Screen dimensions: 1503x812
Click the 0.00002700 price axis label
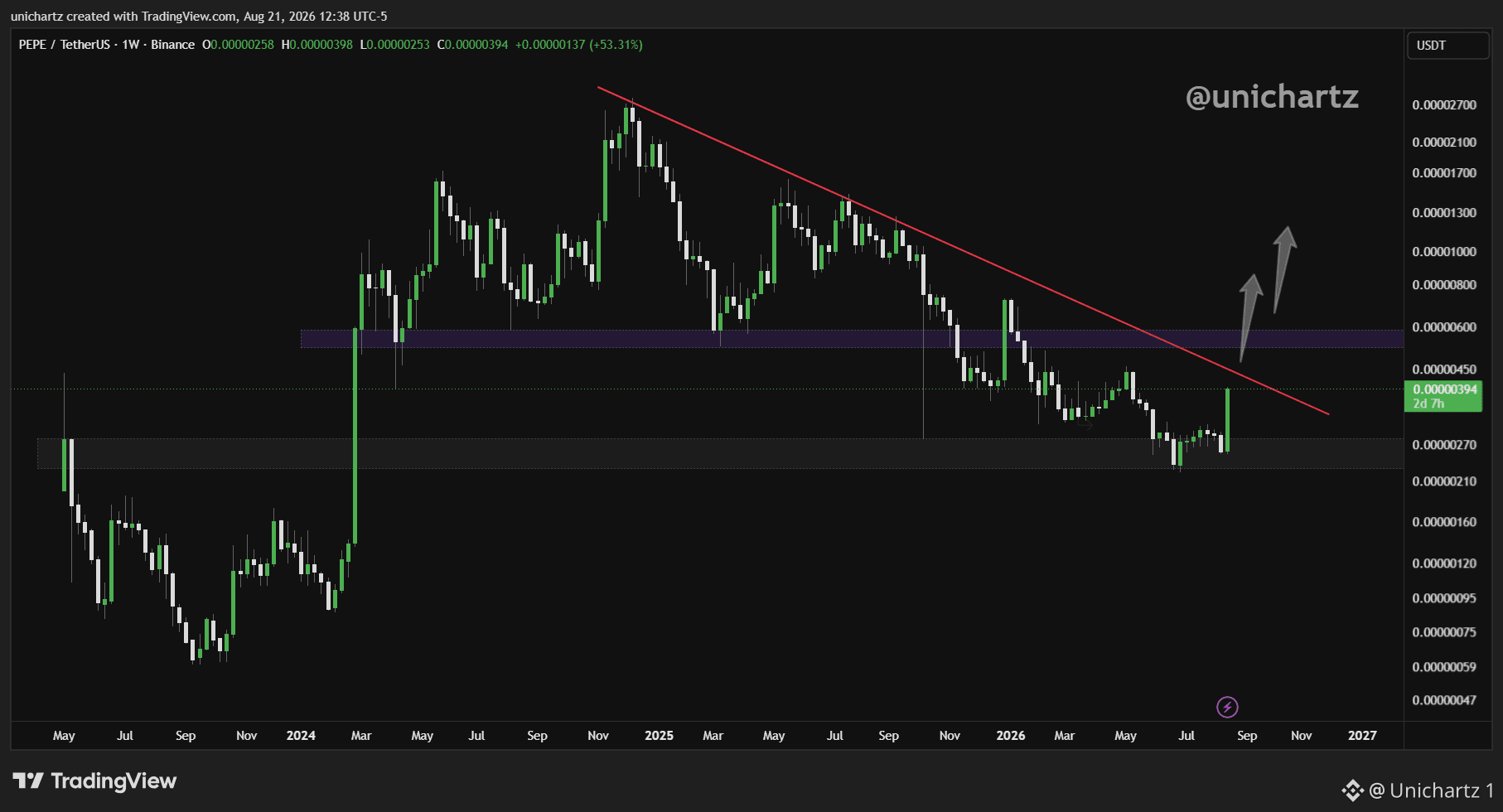coord(1444,105)
